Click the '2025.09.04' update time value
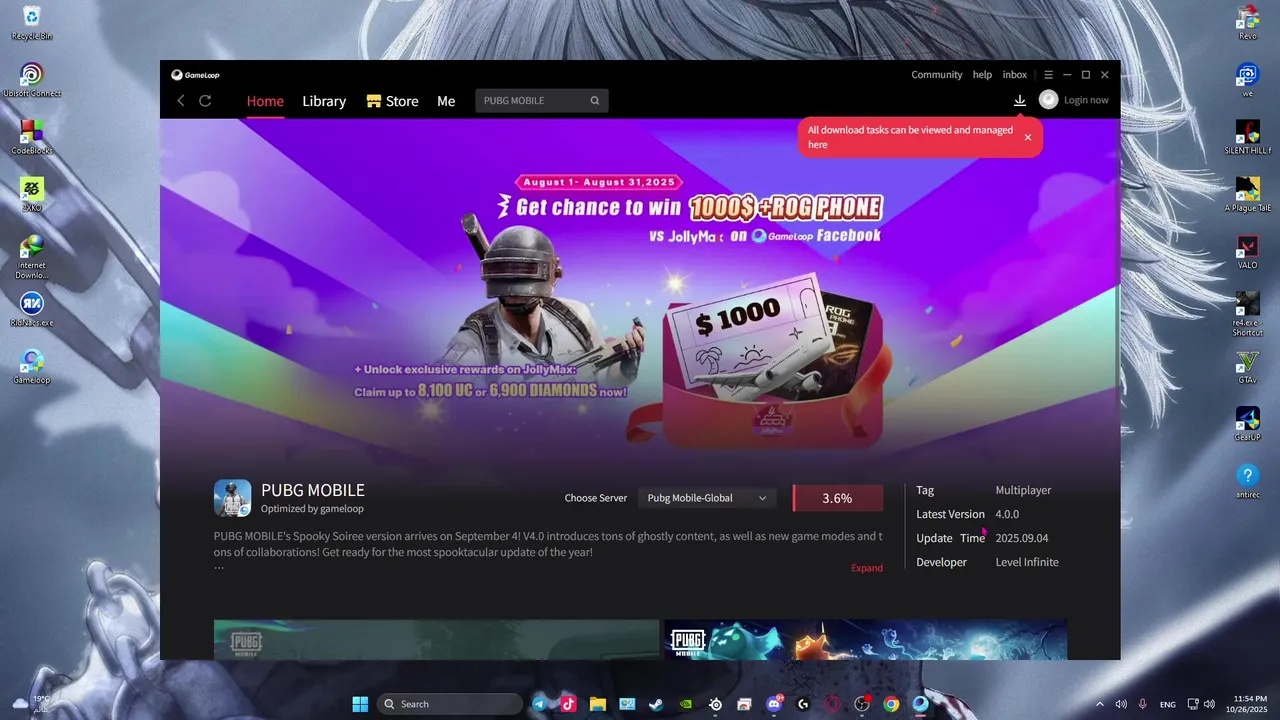Viewport: 1280px width, 720px height. 1022,538
